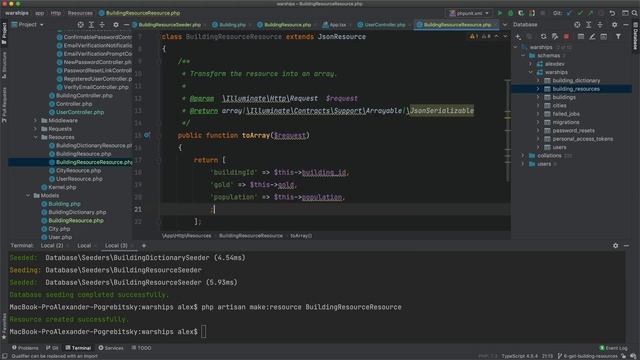Select CityResource.php in project tree

[x=78, y=171]
